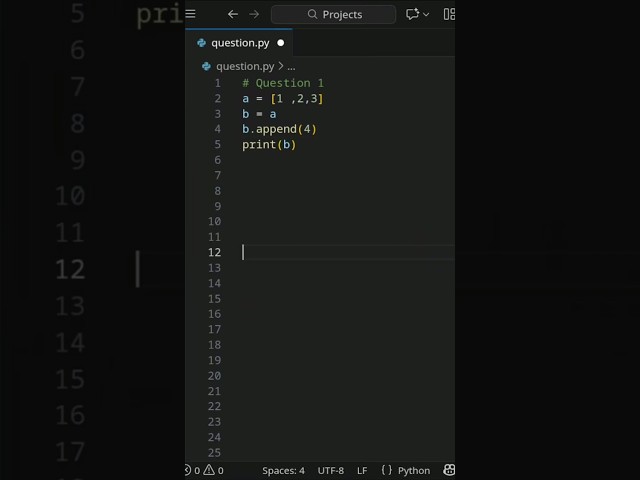Go back with the left arrow
The image size is (640, 480).
click(233, 14)
